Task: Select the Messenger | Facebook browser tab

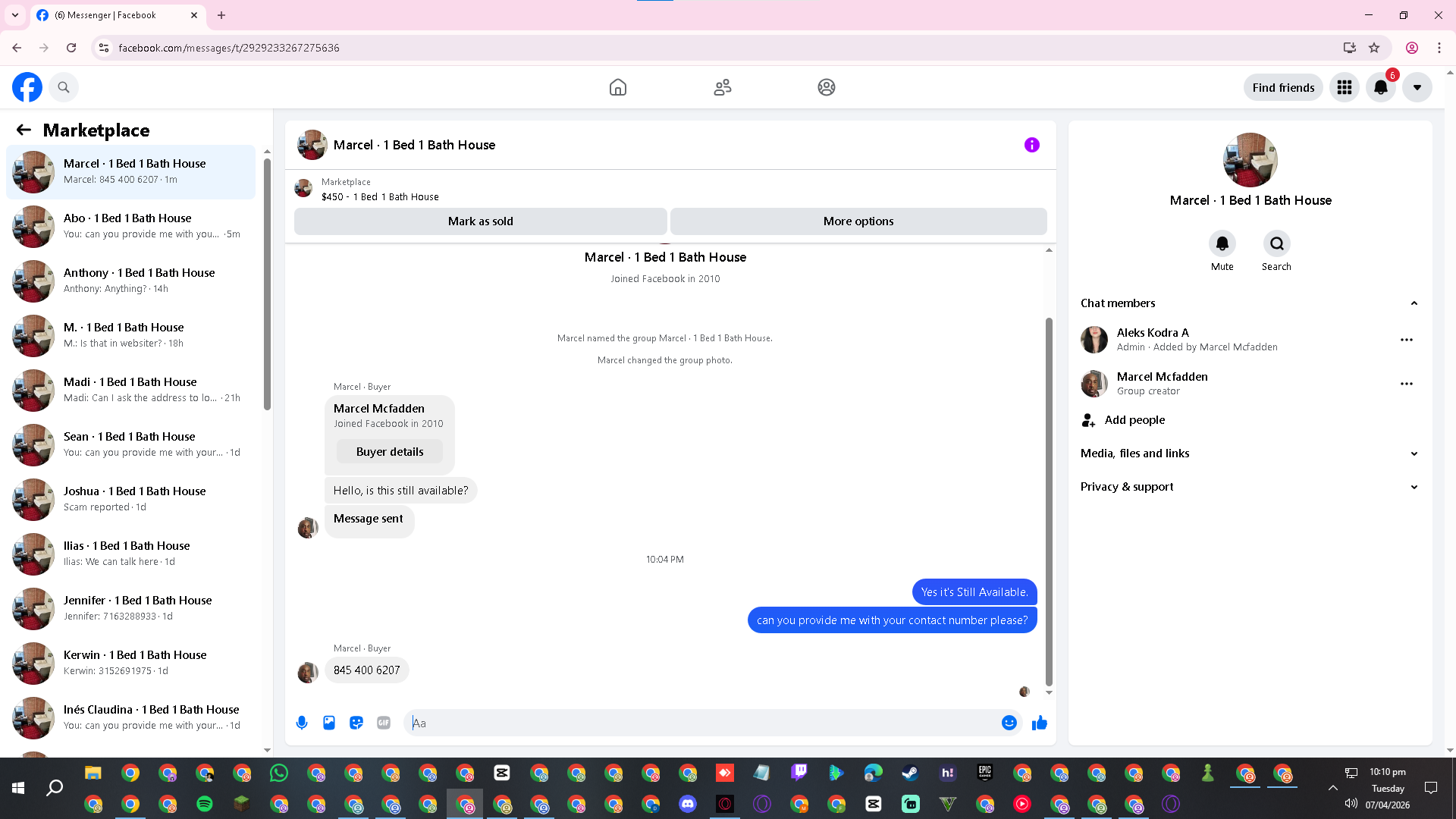Action: click(118, 15)
